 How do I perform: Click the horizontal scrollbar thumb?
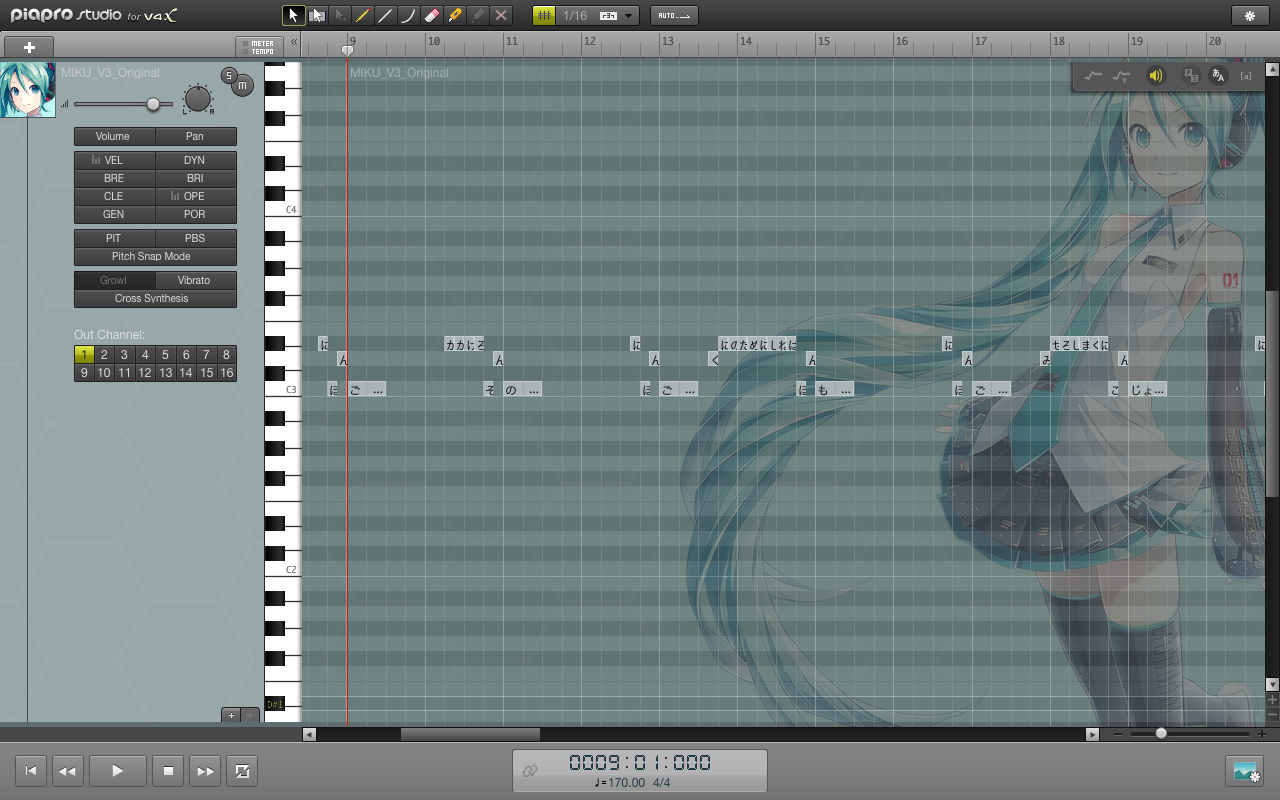[x=470, y=735]
